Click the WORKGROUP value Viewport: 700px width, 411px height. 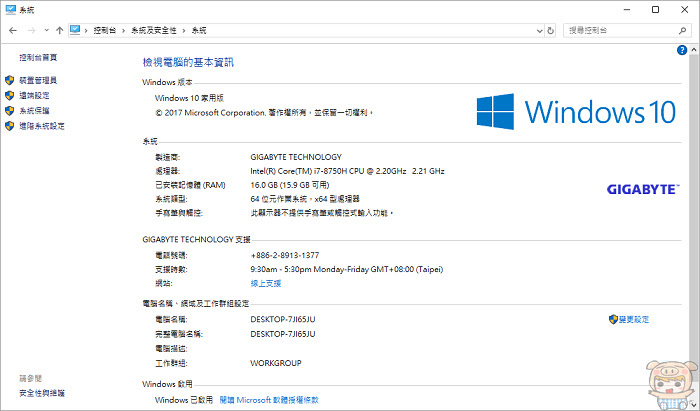276,363
